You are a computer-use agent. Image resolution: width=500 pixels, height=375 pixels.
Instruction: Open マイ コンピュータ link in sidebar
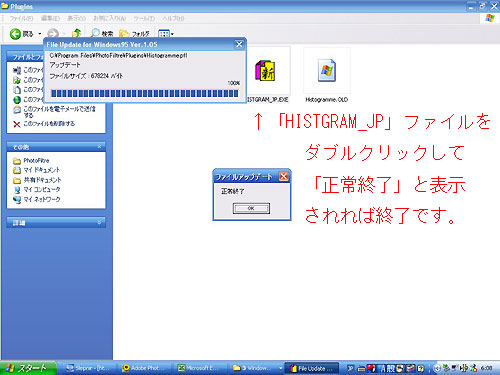37,190
